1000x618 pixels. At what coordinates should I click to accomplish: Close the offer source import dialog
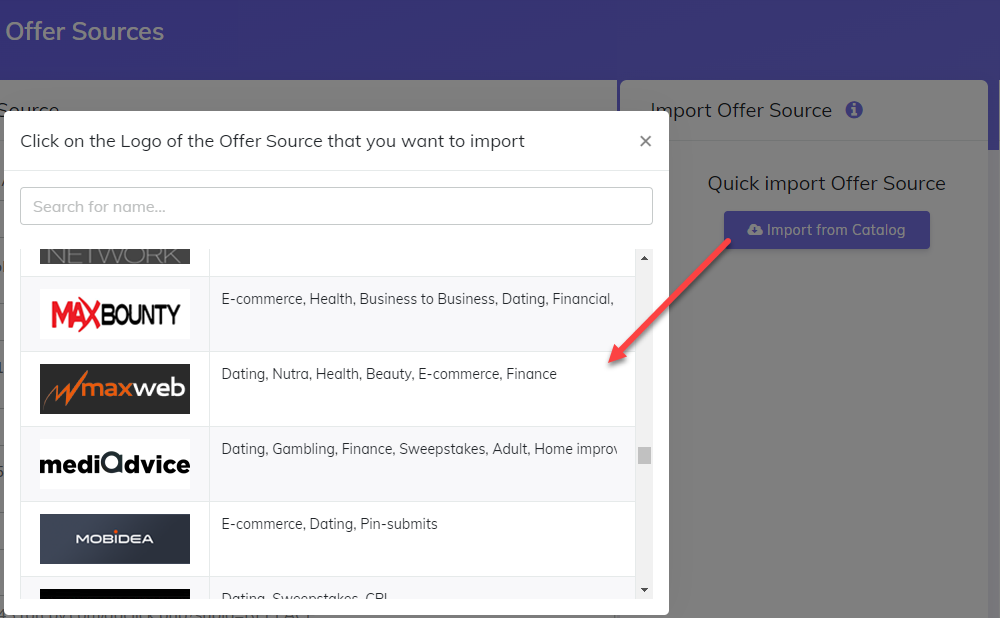(x=645, y=141)
